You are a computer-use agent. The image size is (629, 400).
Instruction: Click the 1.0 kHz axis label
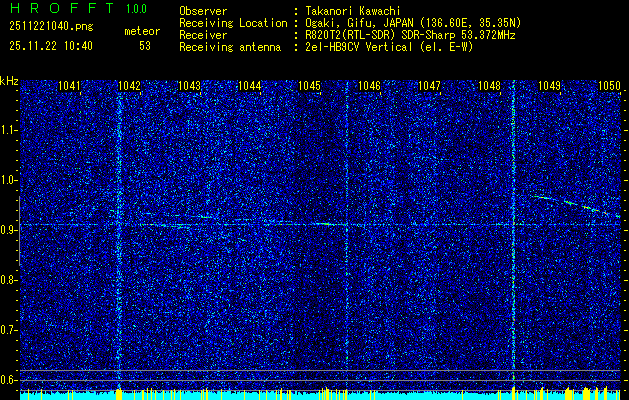point(8,180)
